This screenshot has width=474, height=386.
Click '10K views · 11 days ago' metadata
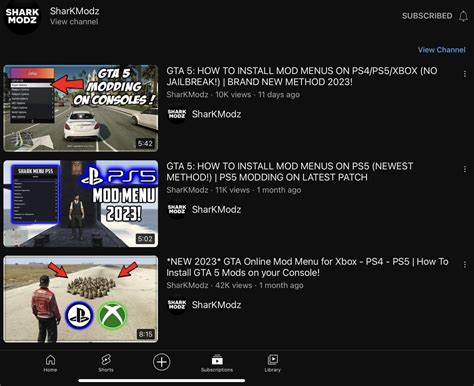257,95
